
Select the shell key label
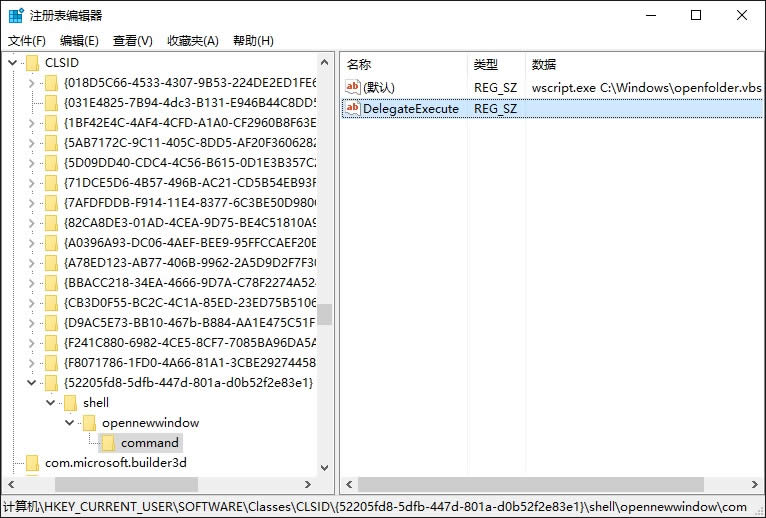click(x=96, y=403)
